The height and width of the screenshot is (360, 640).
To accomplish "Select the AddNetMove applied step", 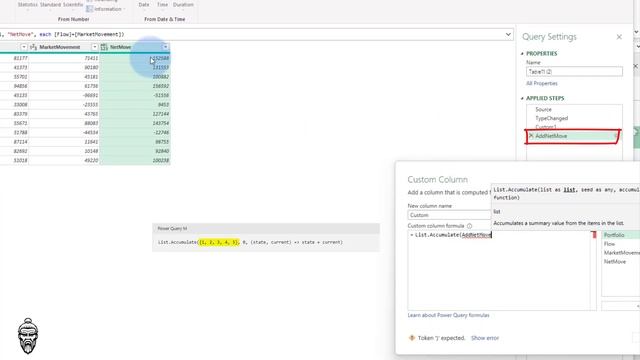I will tap(573, 136).
